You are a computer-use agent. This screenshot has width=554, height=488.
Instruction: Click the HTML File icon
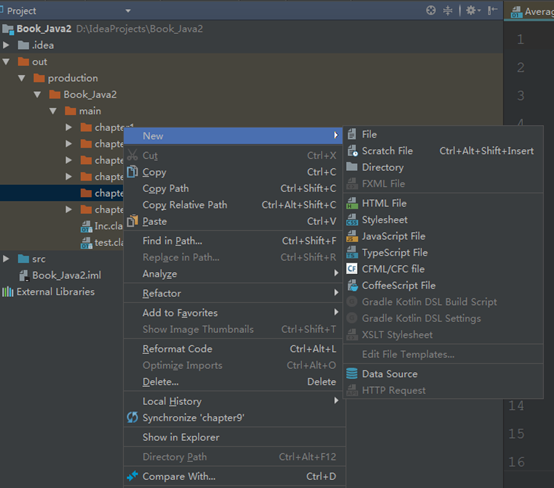tap(352, 203)
